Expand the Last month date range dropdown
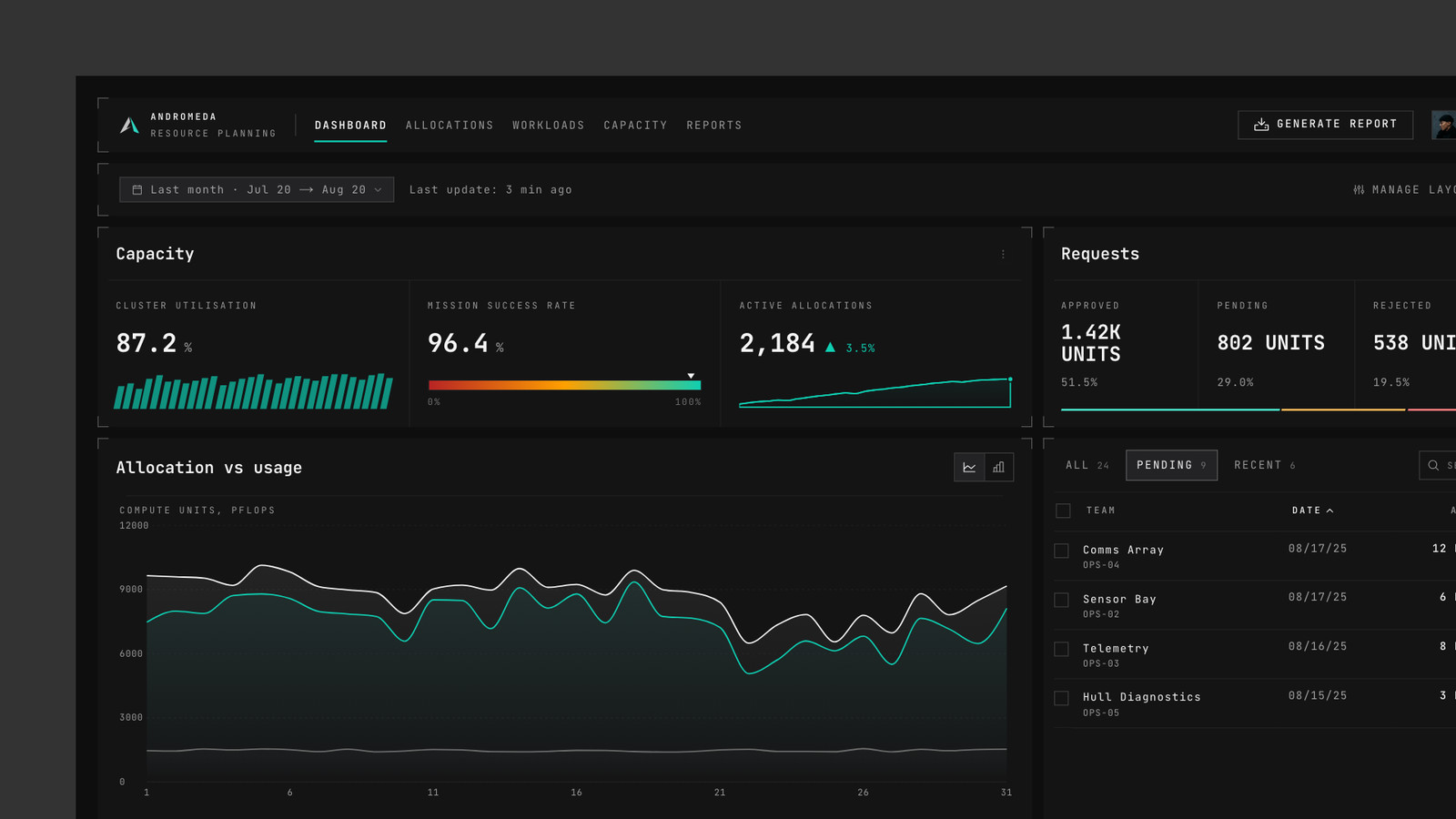 click(x=257, y=189)
